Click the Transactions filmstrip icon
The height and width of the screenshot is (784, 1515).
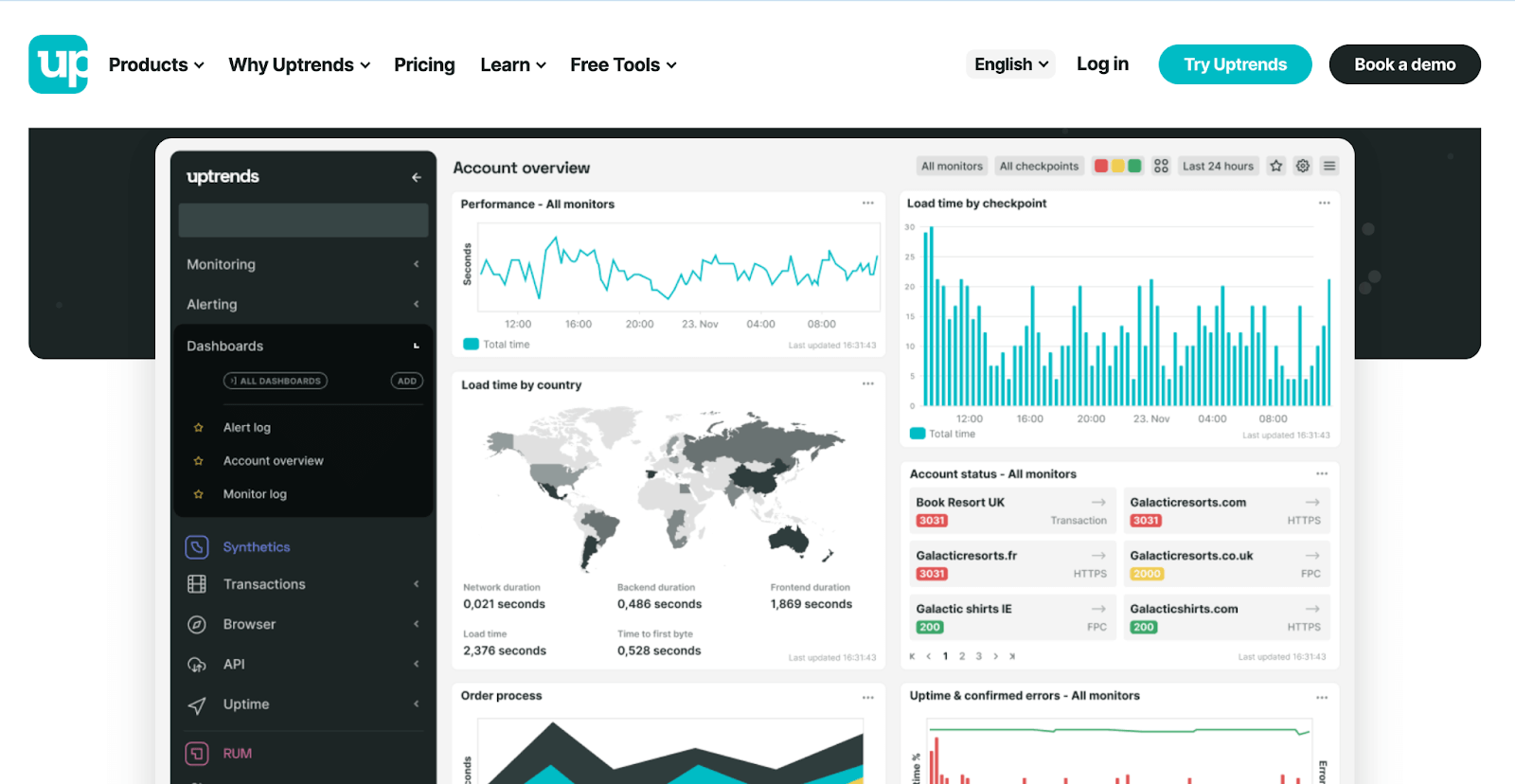197,584
